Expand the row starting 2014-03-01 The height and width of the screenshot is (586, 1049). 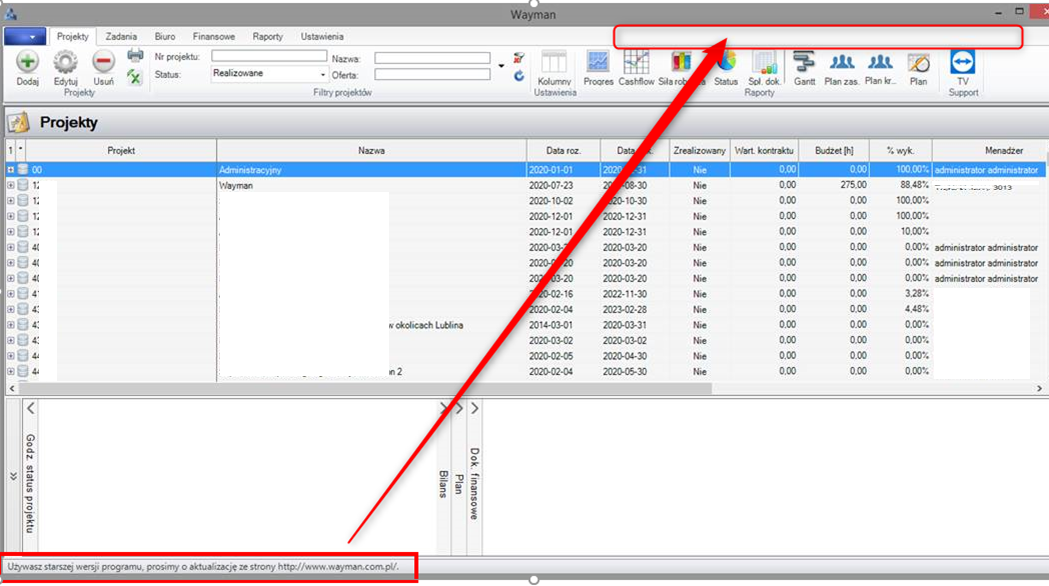(x=11, y=325)
